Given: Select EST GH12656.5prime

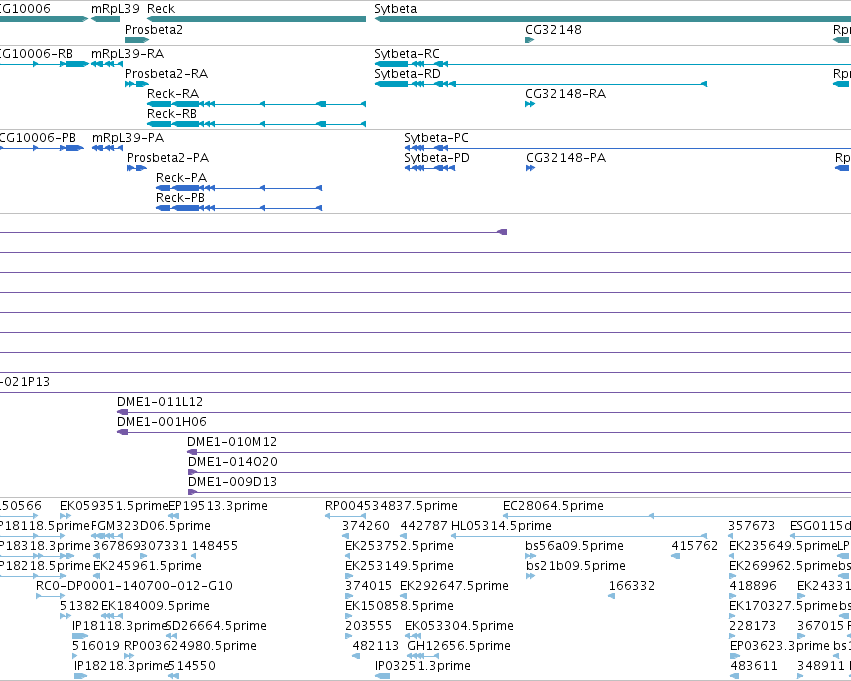Looking at the screenshot, I should (459, 646).
